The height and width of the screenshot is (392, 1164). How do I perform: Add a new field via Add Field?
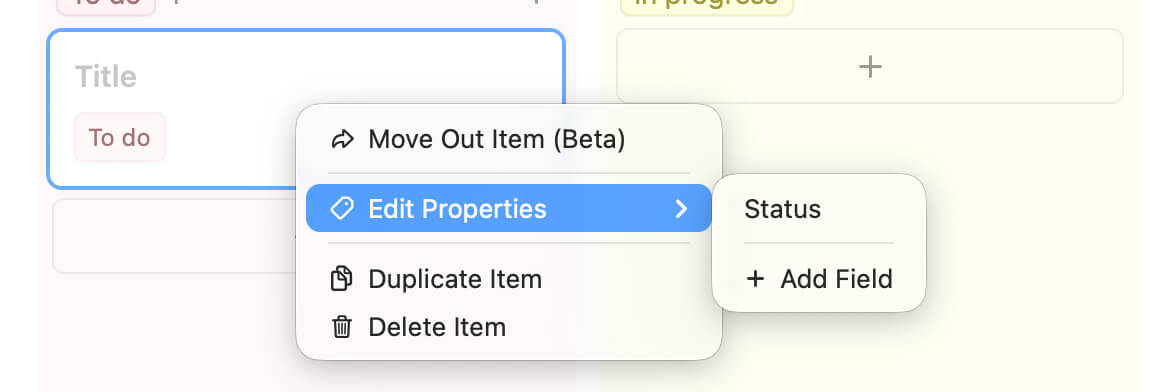819,279
